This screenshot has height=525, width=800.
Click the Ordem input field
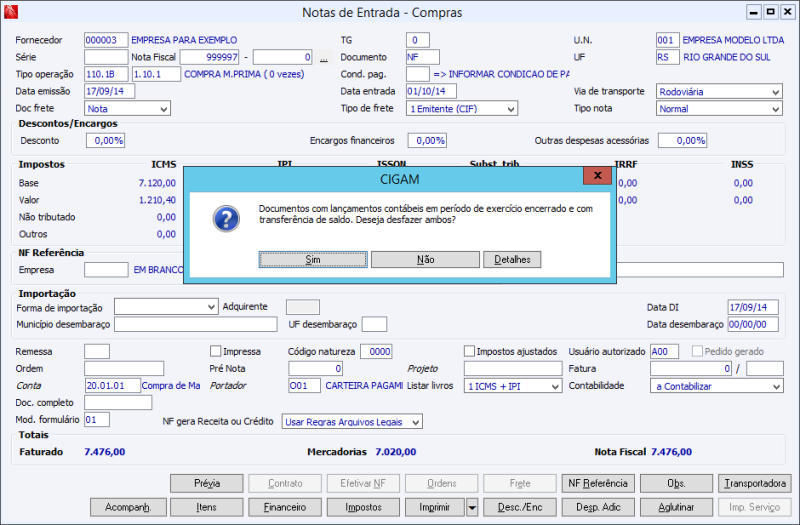click(124, 368)
